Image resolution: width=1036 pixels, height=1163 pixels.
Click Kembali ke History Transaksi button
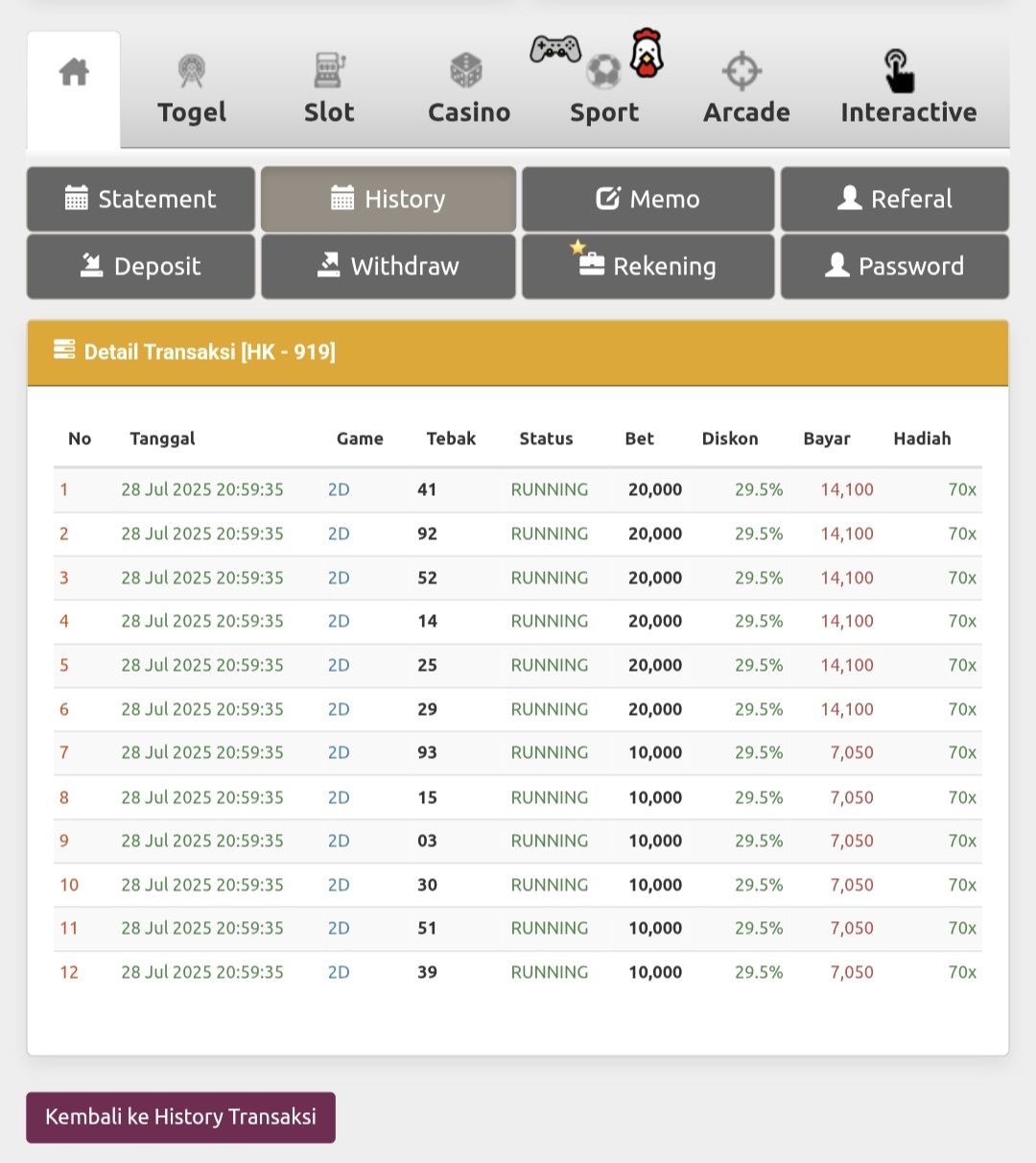pyautogui.click(x=180, y=1117)
